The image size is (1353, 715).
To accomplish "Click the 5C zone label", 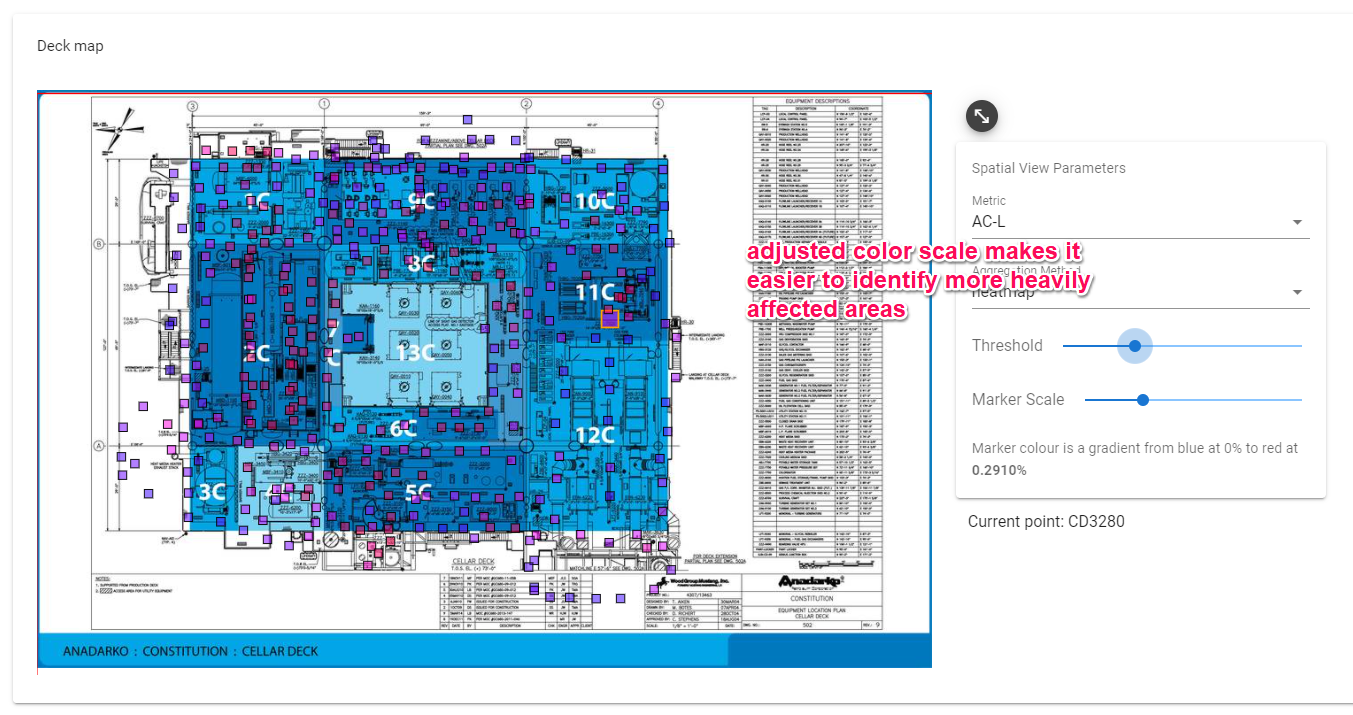I will (x=418, y=492).
